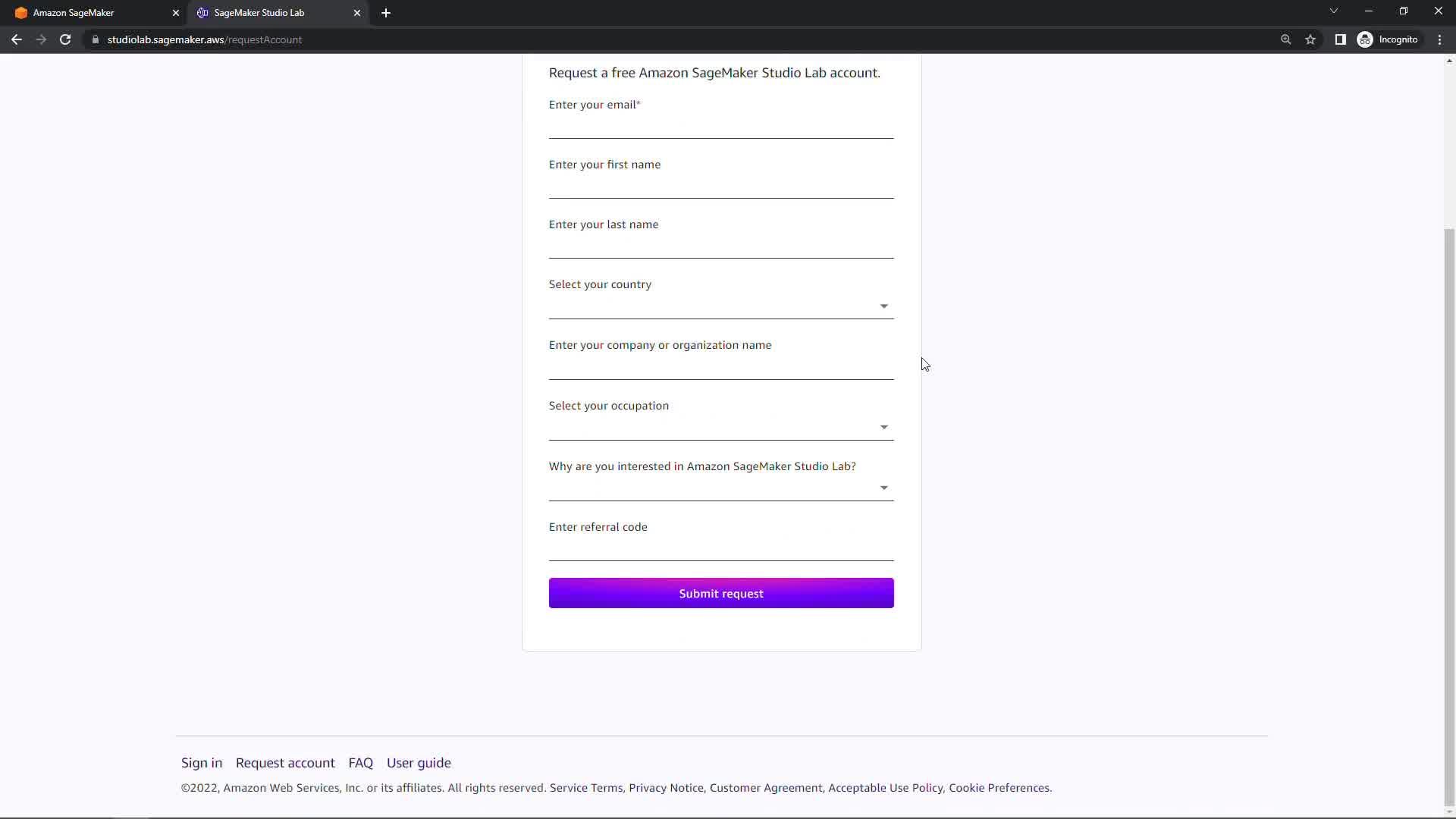
Task: Open tab search chevron in title bar
Action: pos(1333,11)
